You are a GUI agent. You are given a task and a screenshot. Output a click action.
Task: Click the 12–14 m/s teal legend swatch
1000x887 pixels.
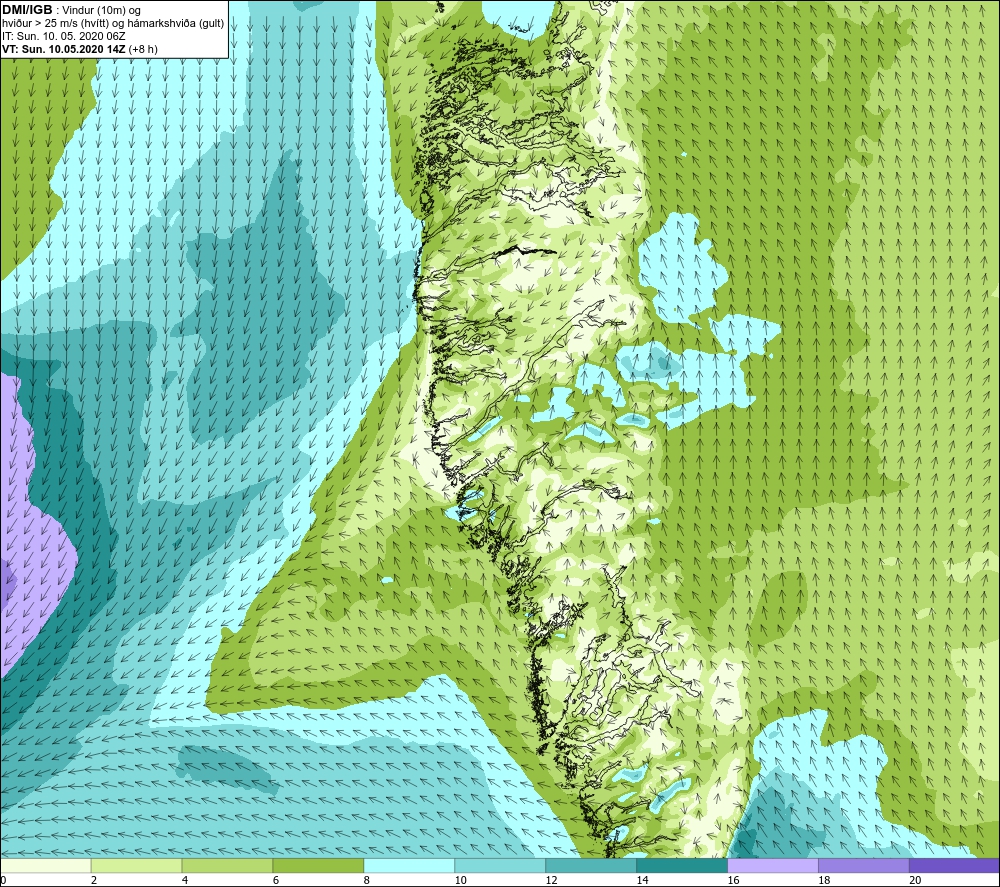(x=591, y=865)
